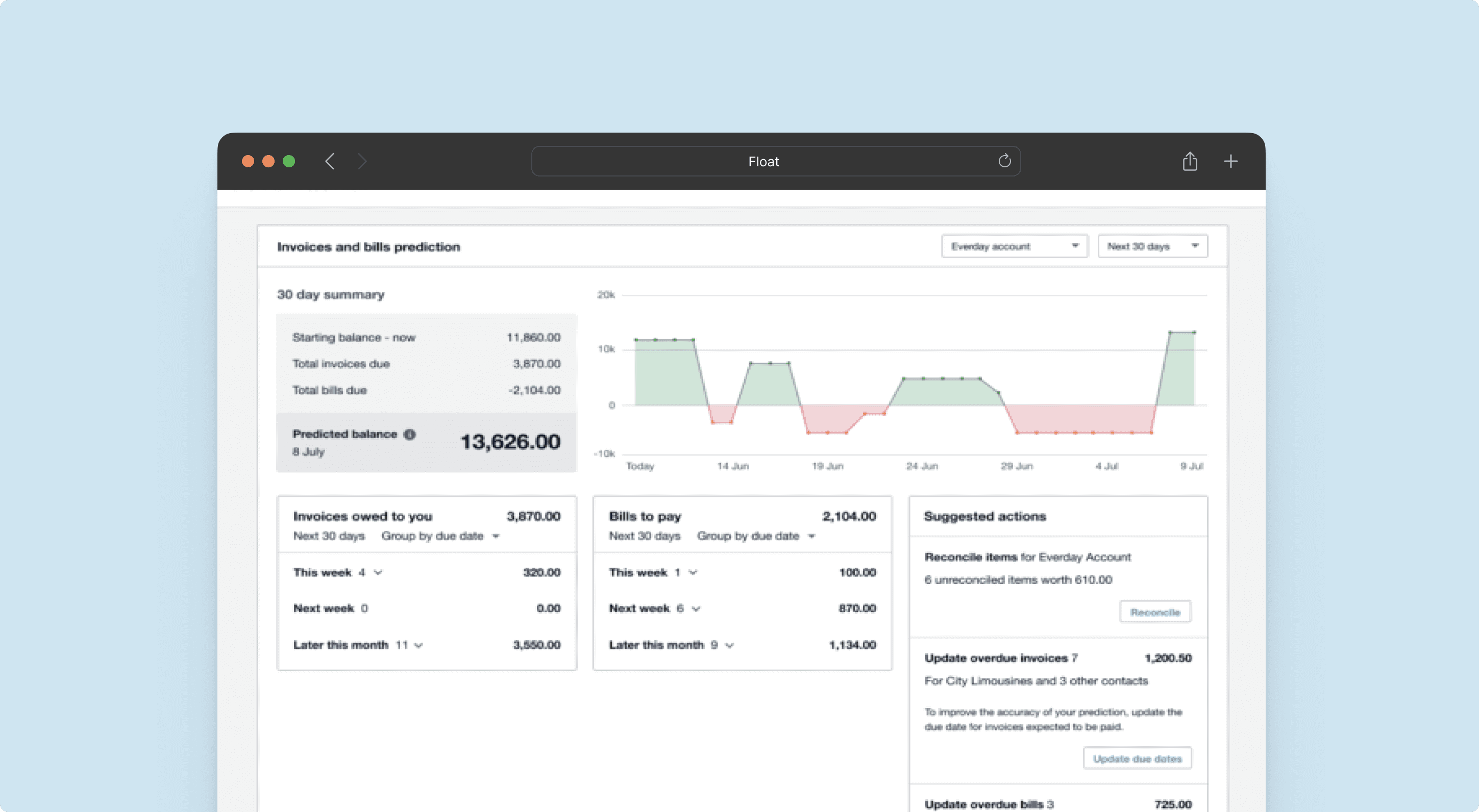This screenshot has height=812, width=1479.
Task: Click the Reconcile items heading
Action: 970,557
